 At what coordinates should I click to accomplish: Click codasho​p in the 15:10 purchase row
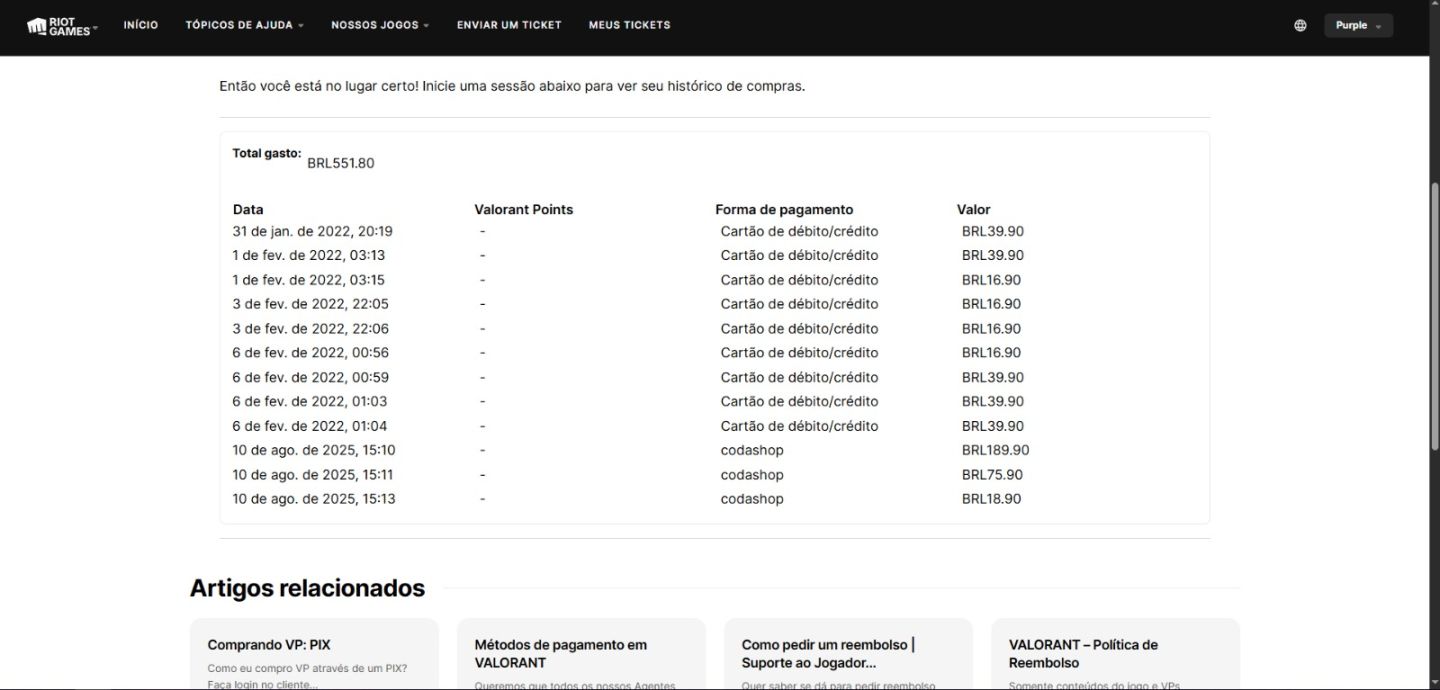(x=752, y=450)
